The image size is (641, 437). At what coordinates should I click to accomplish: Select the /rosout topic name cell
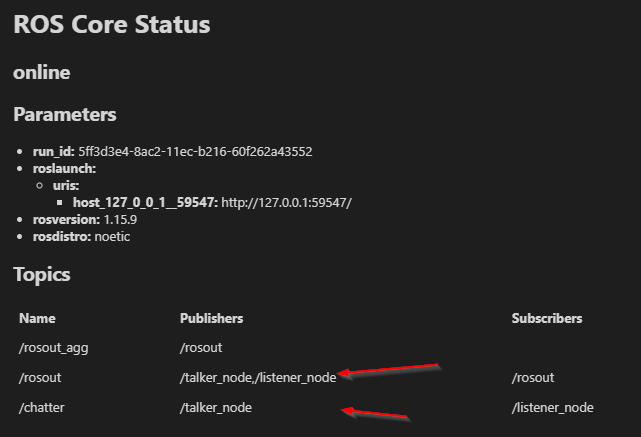pos(40,378)
